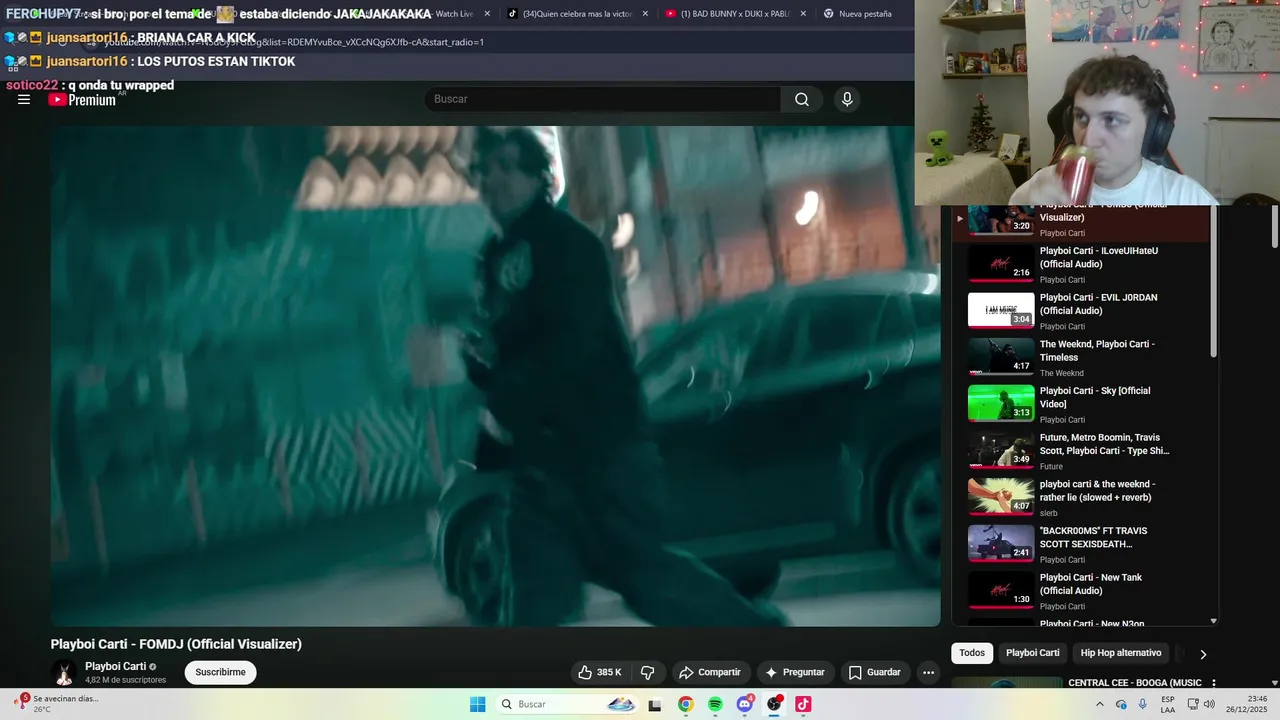This screenshot has height=720, width=1280.
Task: Open TikTok app from taskbar
Action: point(803,704)
